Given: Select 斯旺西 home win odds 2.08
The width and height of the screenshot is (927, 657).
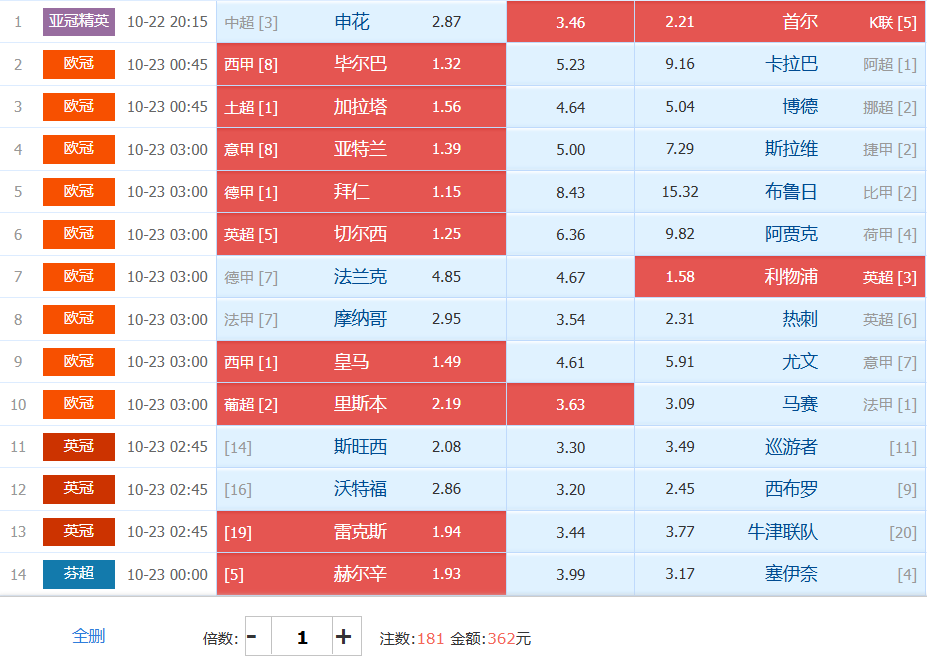Looking at the screenshot, I should 361,447.
